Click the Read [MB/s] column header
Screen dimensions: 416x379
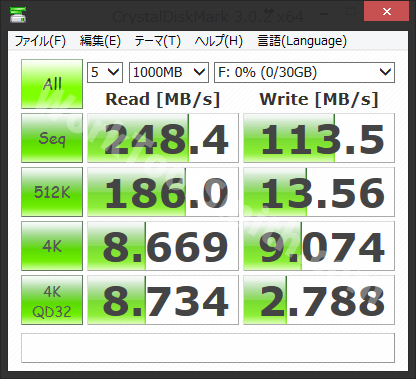(x=163, y=99)
